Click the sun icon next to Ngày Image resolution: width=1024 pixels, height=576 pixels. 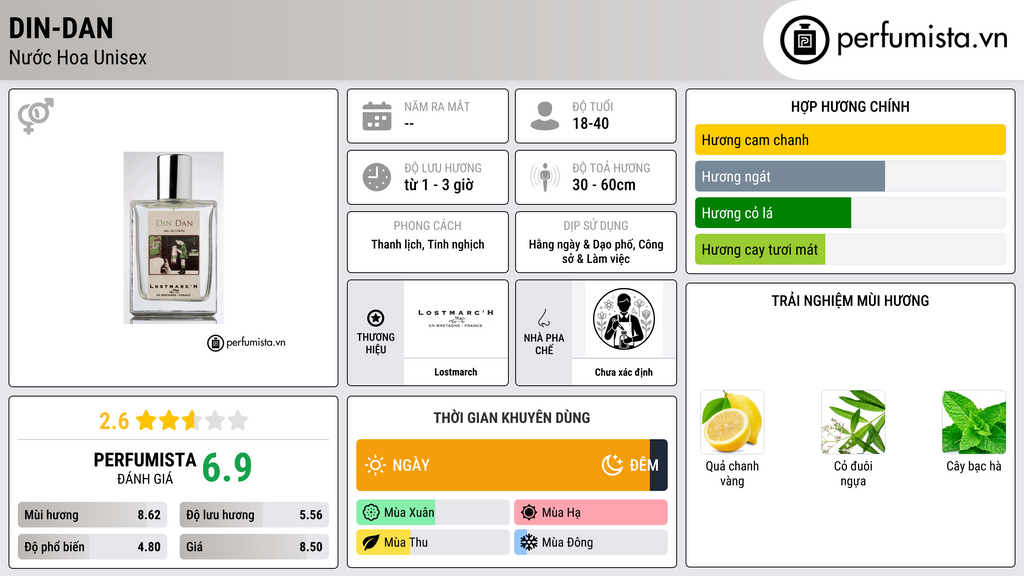click(x=376, y=465)
